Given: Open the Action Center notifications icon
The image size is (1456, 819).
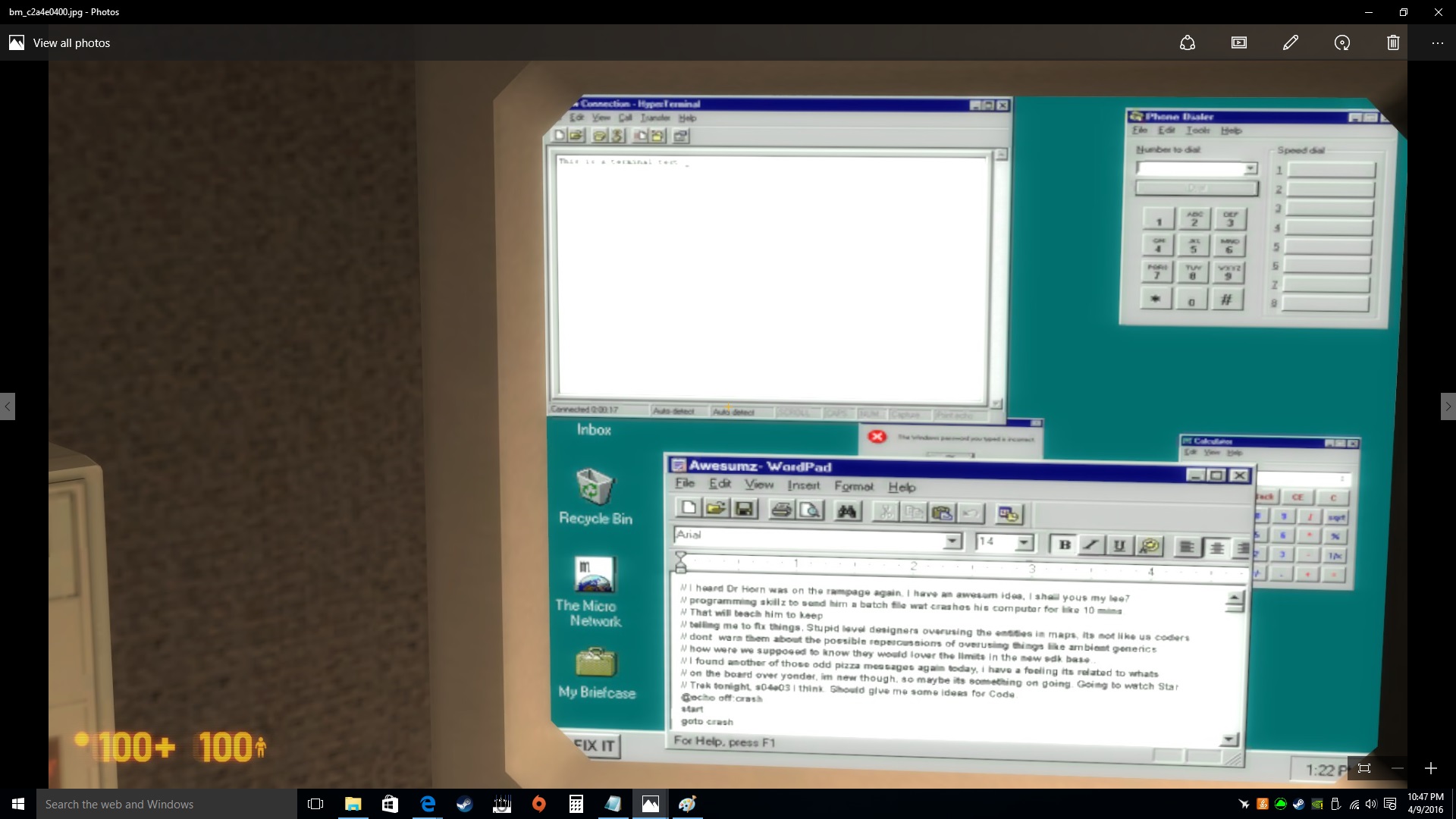Looking at the screenshot, I should coord(1390,805).
